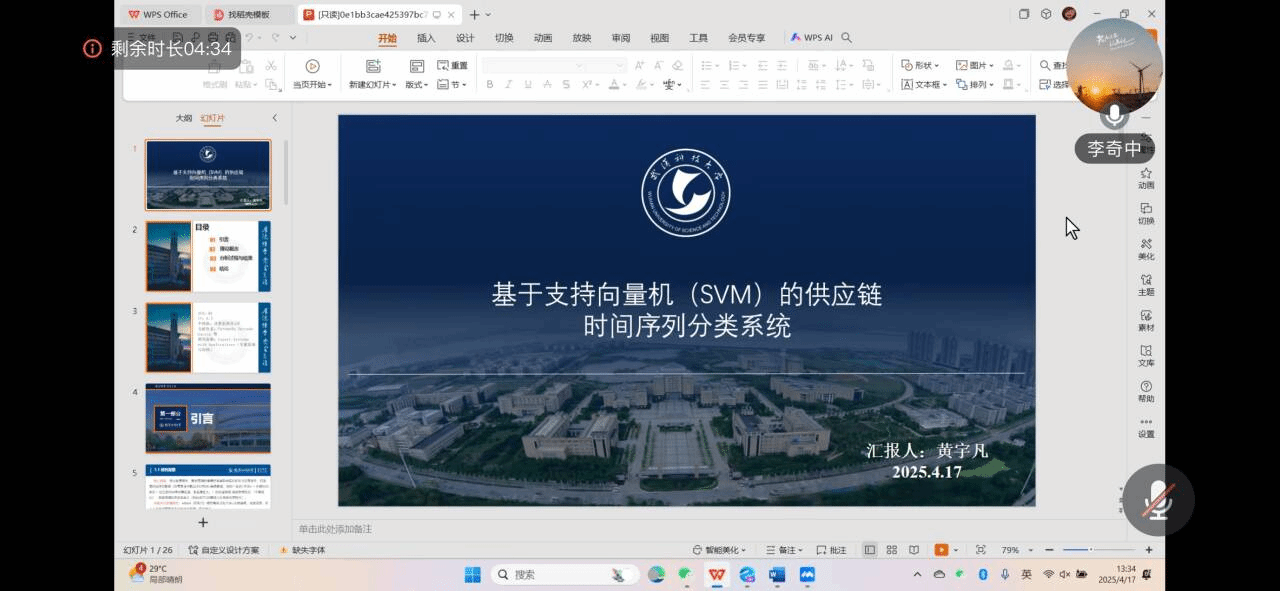This screenshot has height=591, width=1280.
Task: Click the add slide plus below thumbnails
Action: (203, 522)
